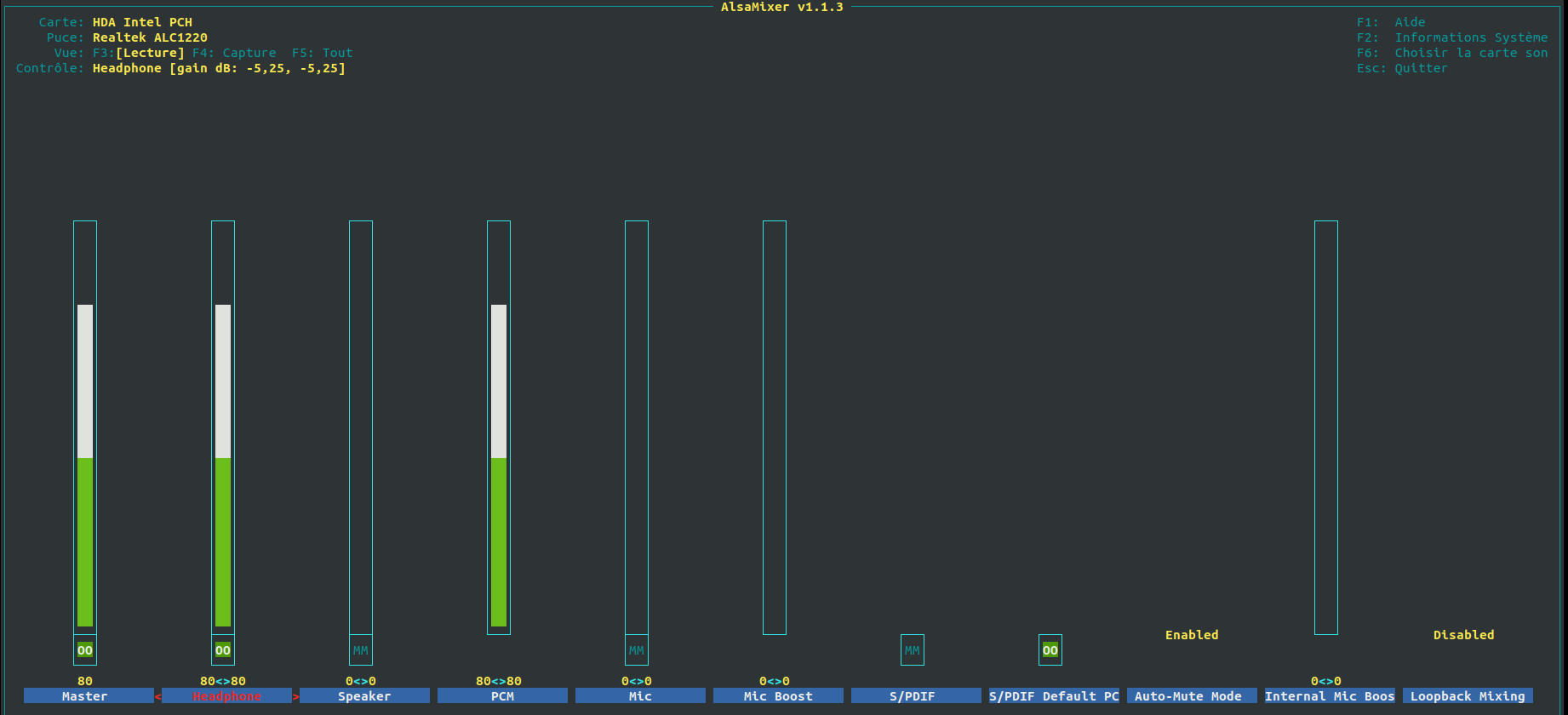Select the Loopback Mixing label
The image size is (1568, 715).
tap(1468, 696)
